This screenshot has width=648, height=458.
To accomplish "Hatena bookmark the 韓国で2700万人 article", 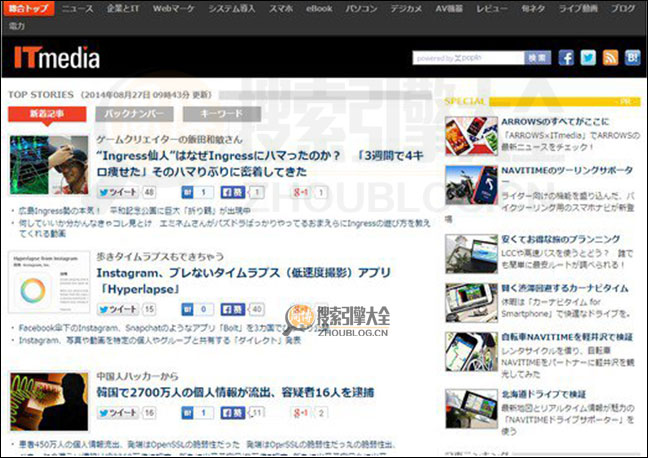I will coord(187,413).
